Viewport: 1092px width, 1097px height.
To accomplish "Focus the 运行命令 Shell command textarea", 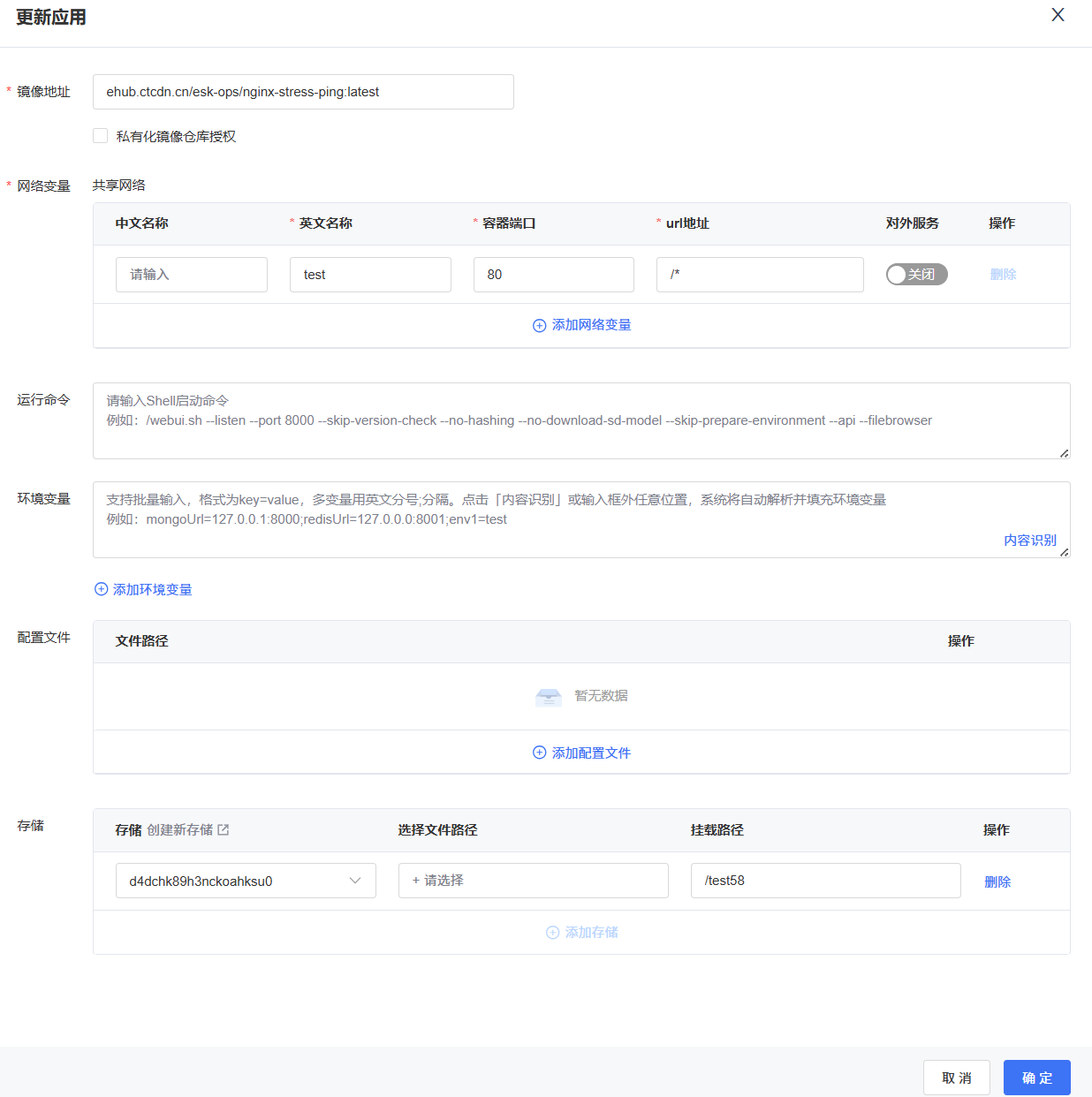I will [x=581, y=420].
